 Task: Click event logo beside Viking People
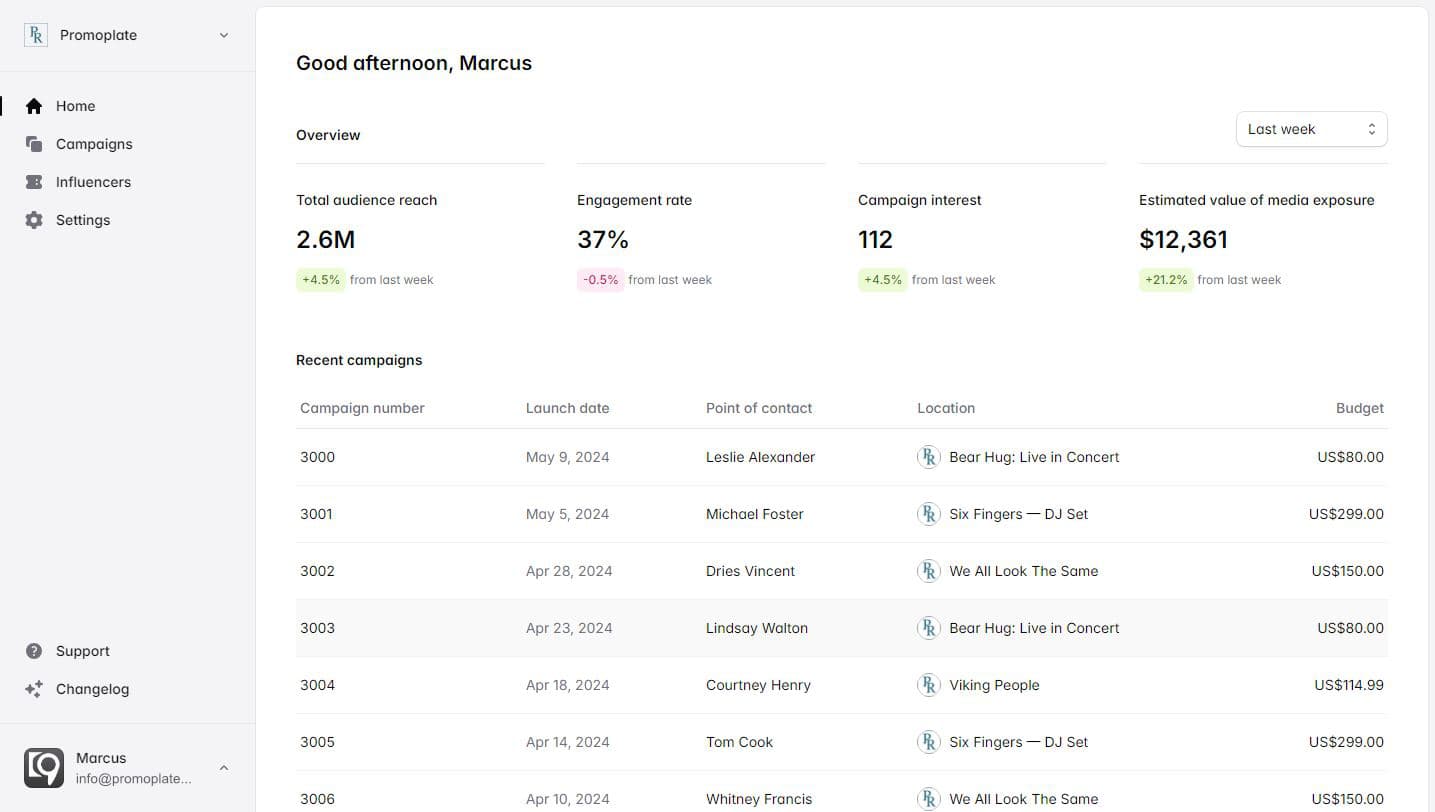(929, 685)
